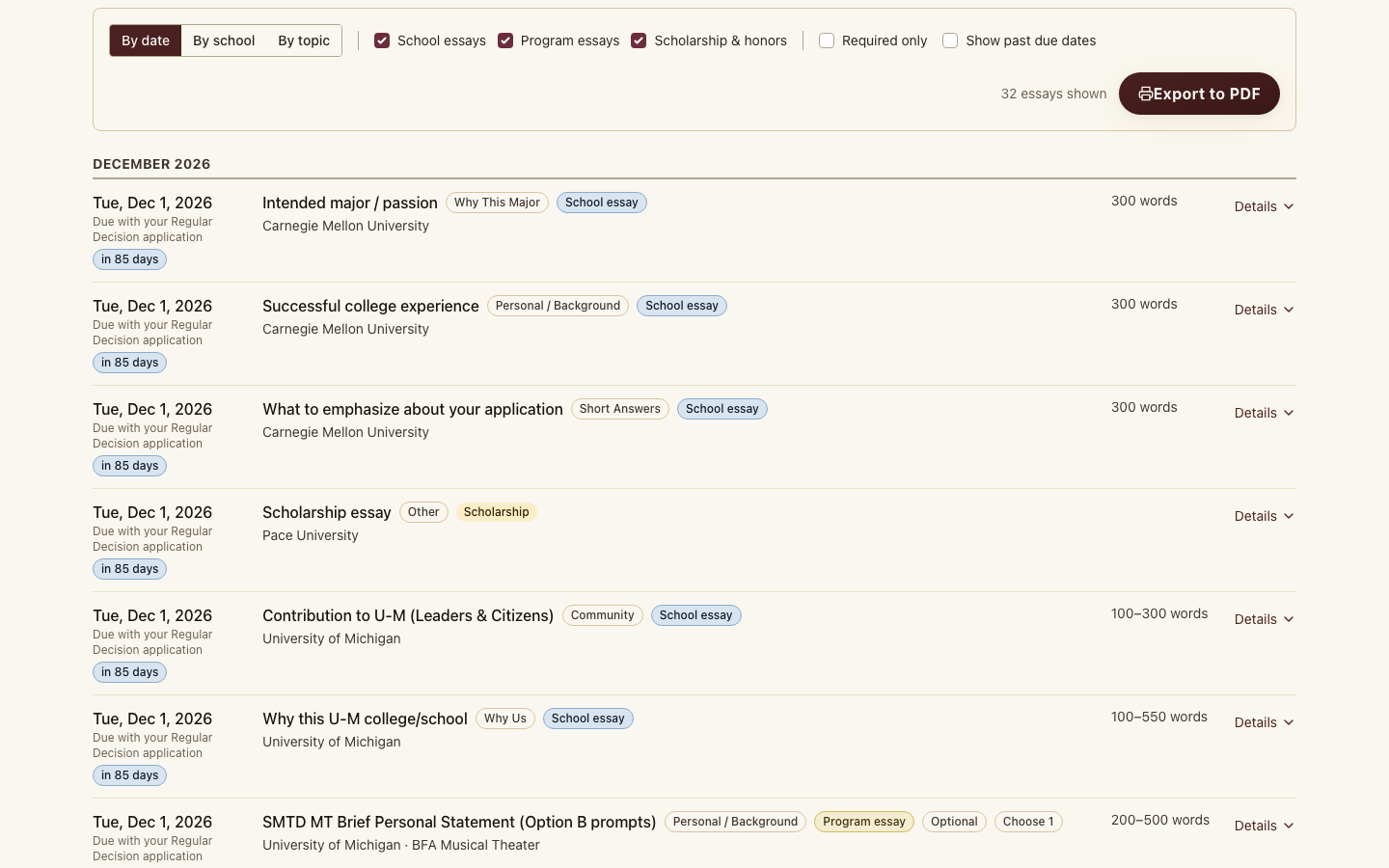Click the Why Us topic tag
Viewport: 1389px width, 868px height.
505,719
